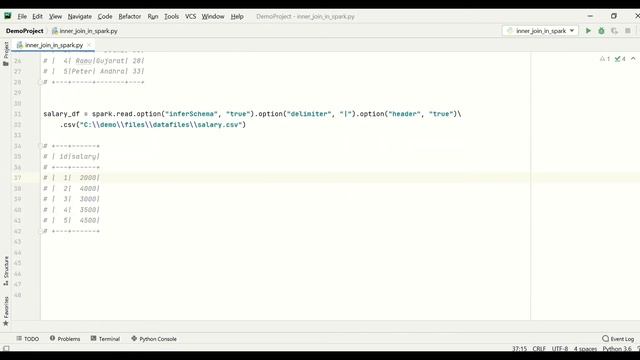Collapse comment block fold at line 42
Screen dimensions: 640x360
pos(40,231)
